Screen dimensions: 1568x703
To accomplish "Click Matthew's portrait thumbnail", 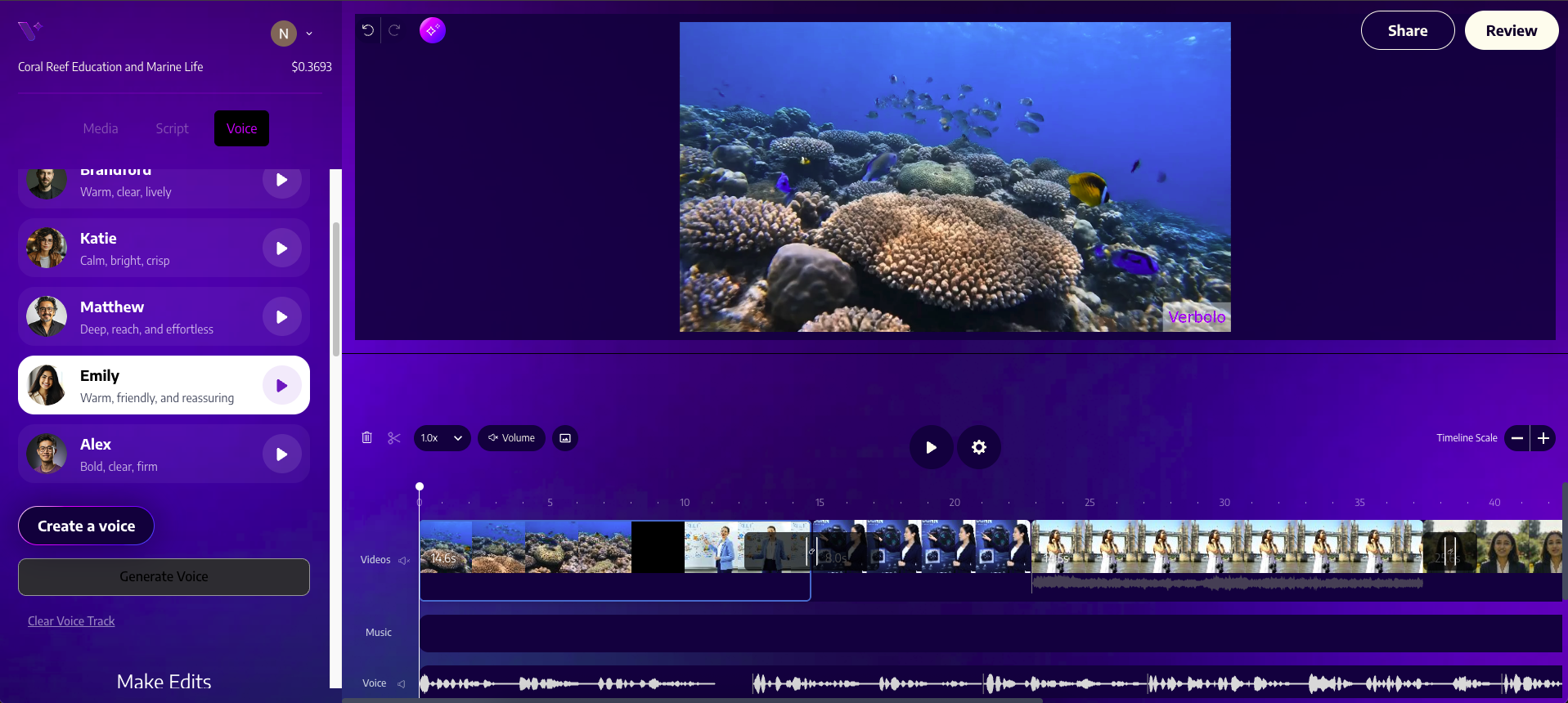I will [x=47, y=316].
